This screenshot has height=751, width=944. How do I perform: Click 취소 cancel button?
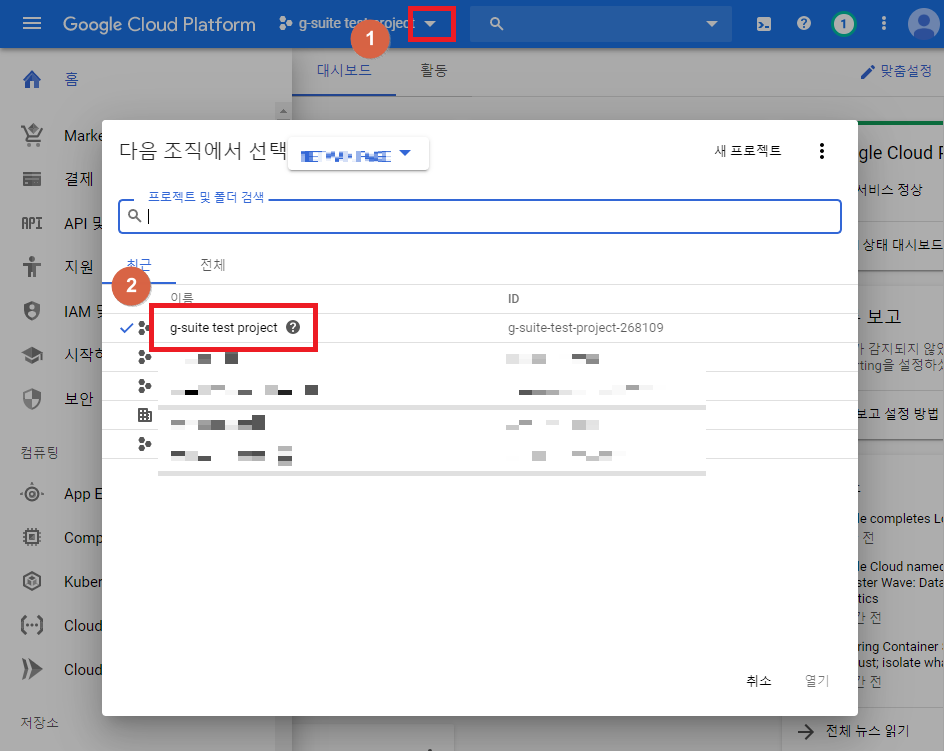point(759,681)
